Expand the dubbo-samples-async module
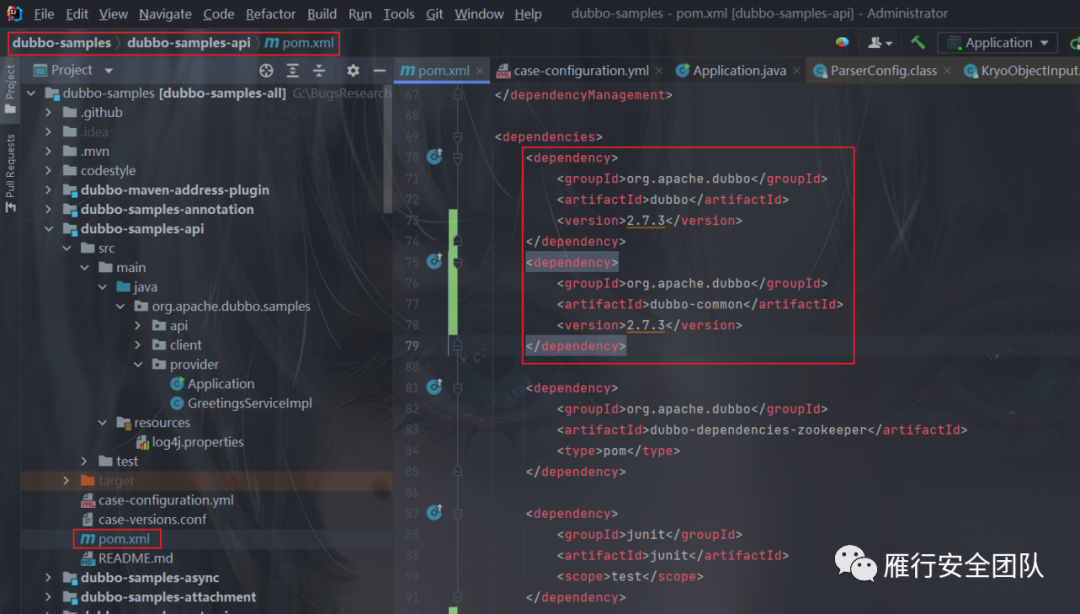The height and width of the screenshot is (614, 1080). [48, 577]
